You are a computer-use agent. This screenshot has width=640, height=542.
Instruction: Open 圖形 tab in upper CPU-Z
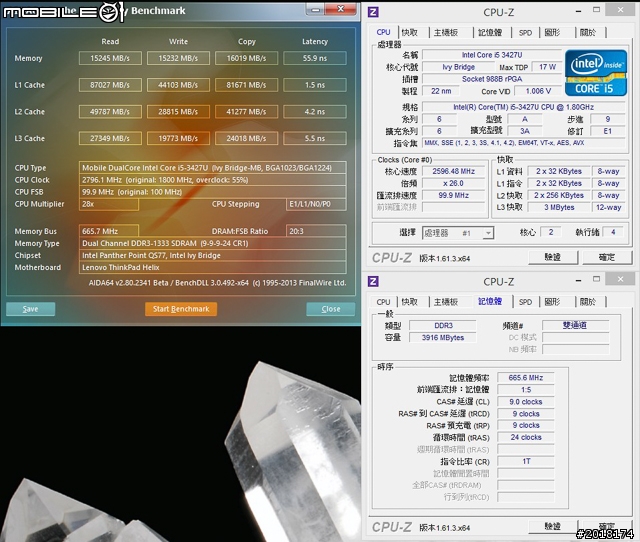pos(552,33)
